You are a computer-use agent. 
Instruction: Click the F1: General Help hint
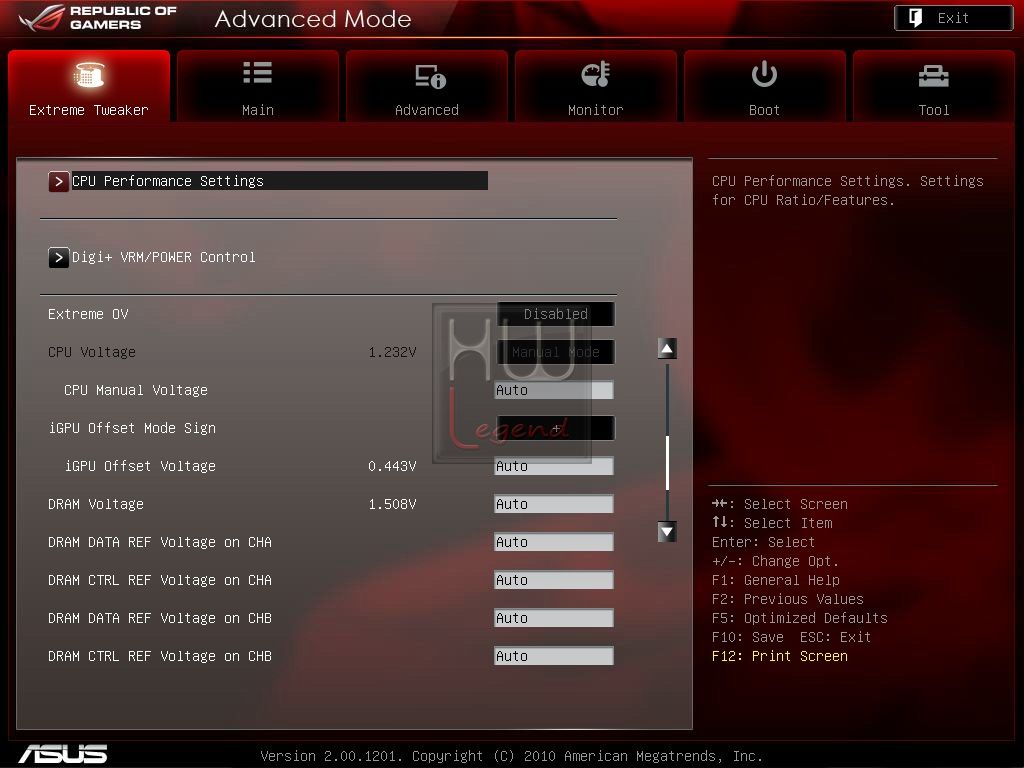[776, 580]
